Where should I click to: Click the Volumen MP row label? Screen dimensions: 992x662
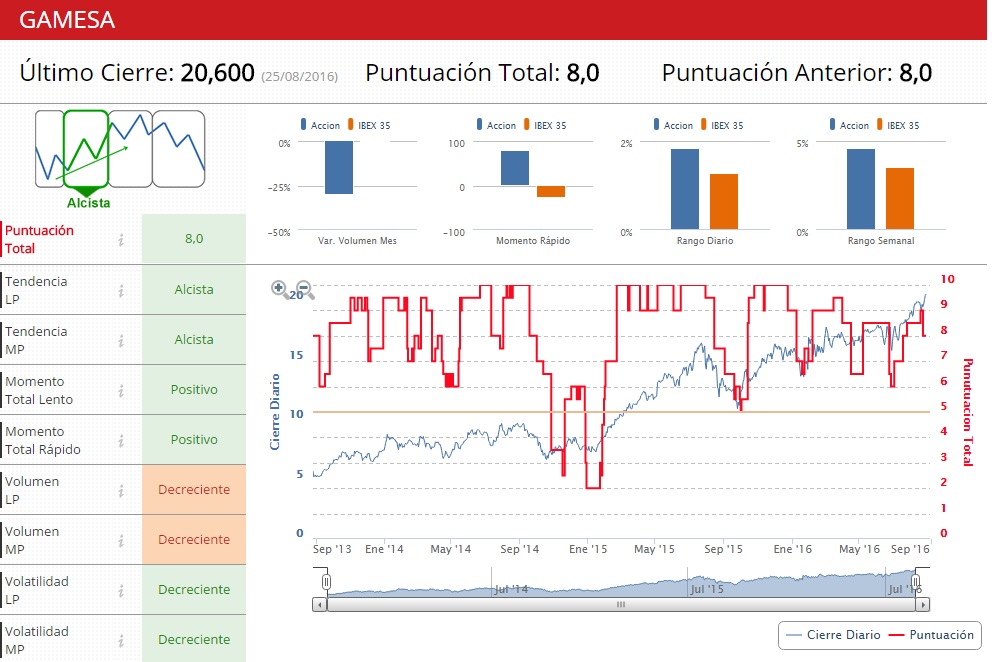tap(32, 540)
